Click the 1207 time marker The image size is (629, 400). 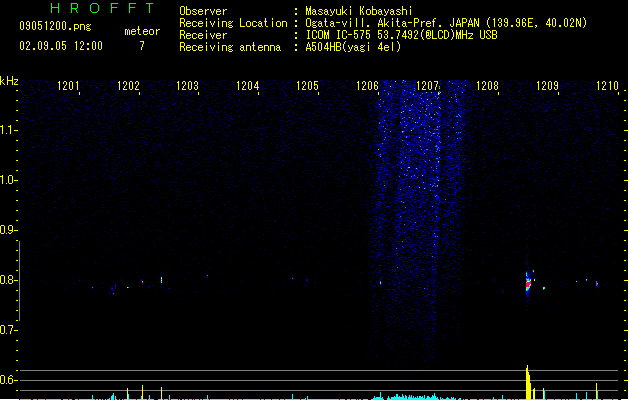click(x=428, y=86)
